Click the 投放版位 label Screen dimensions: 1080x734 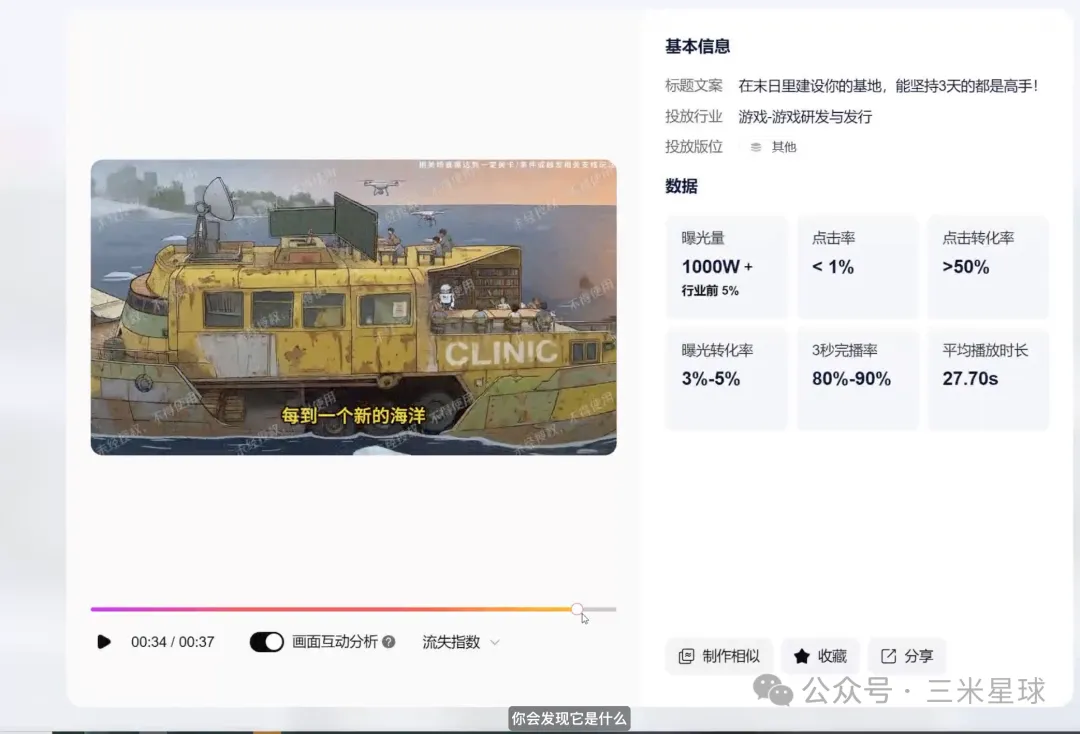pos(694,147)
